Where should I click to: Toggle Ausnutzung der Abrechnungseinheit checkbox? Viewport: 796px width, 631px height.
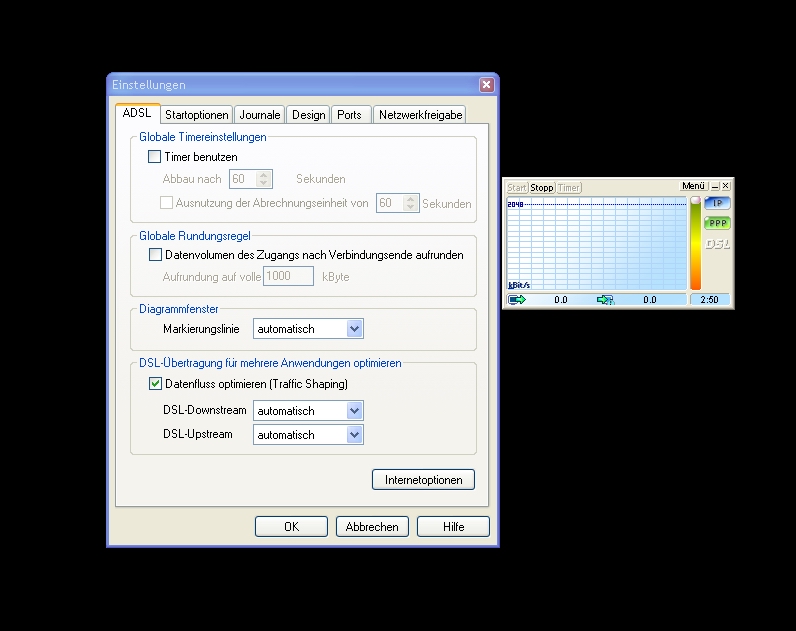[x=167, y=203]
